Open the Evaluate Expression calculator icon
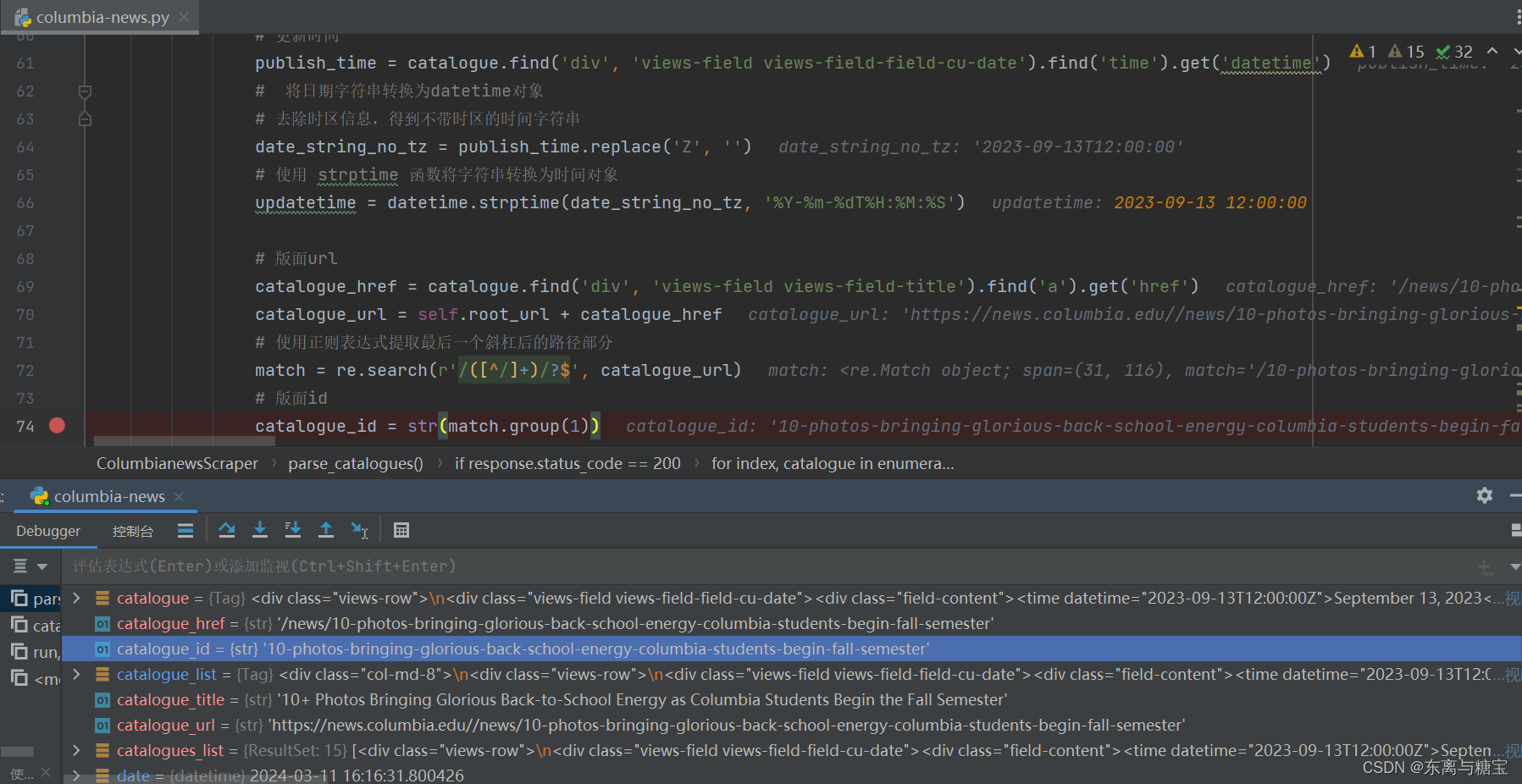The image size is (1522, 784). pos(401,530)
